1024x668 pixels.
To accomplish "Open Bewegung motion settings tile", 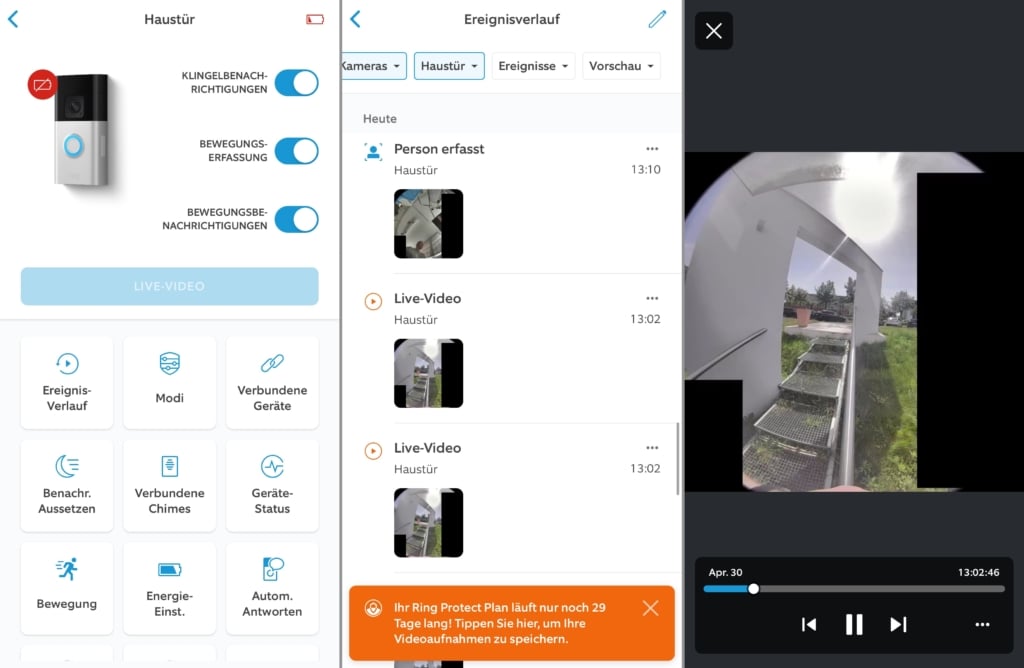I will coord(67,588).
